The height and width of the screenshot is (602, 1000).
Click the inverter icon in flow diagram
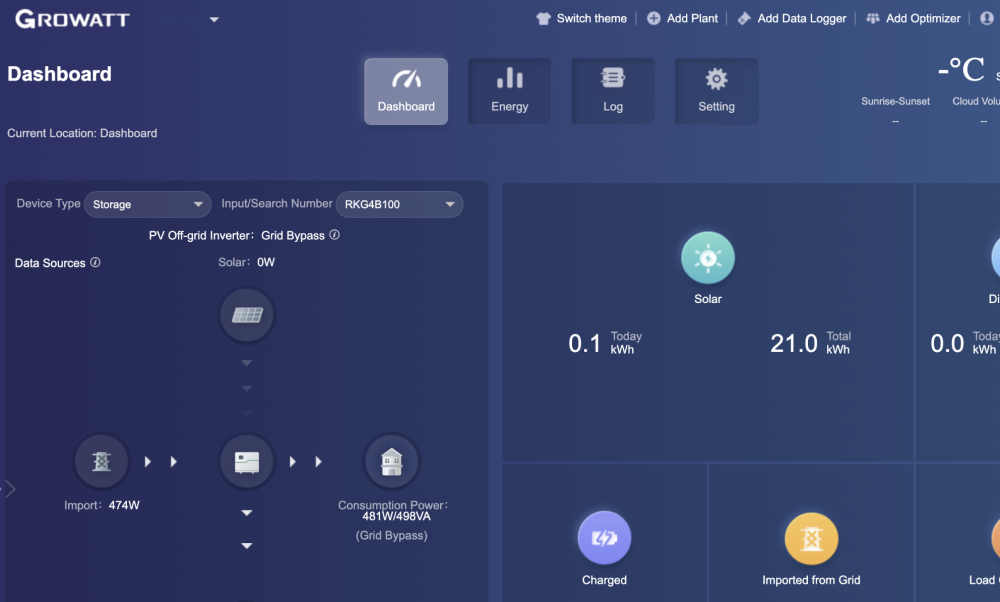(x=247, y=462)
